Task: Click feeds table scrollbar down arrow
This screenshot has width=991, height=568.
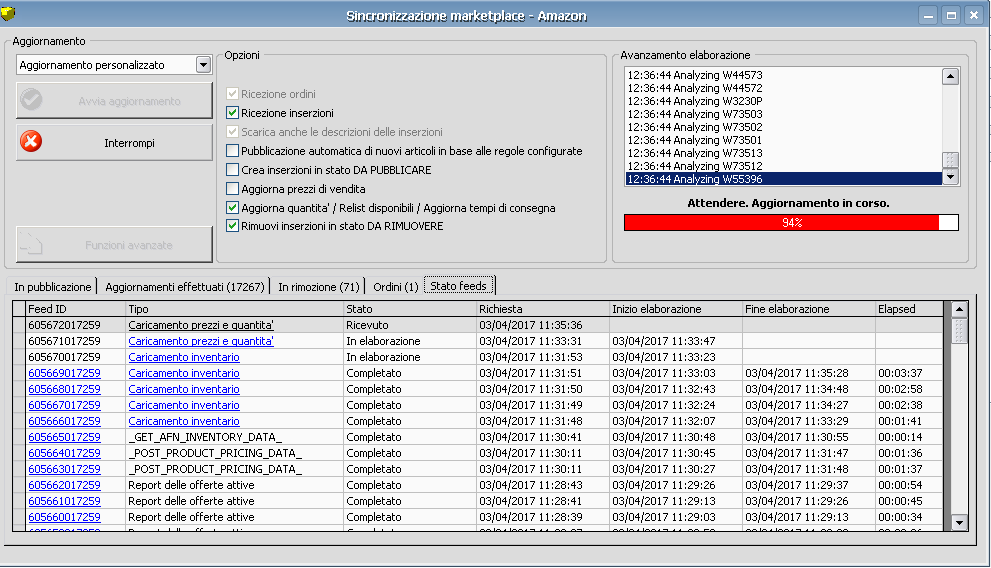Action: tap(959, 523)
